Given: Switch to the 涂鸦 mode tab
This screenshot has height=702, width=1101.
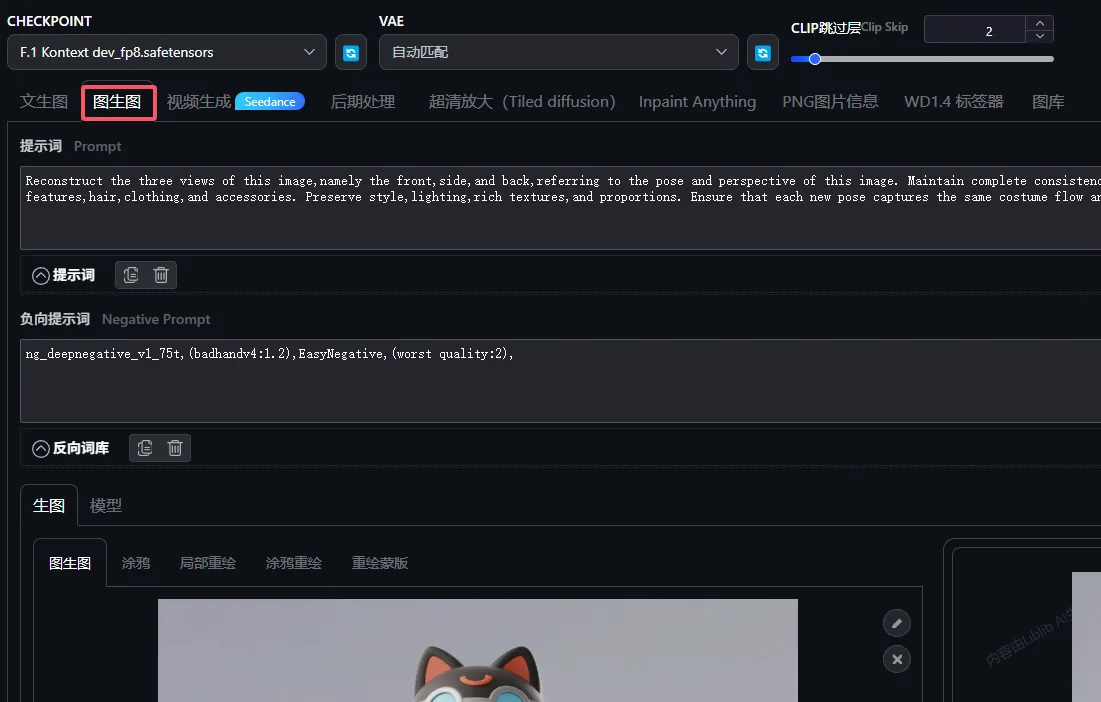Looking at the screenshot, I should click(136, 563).
